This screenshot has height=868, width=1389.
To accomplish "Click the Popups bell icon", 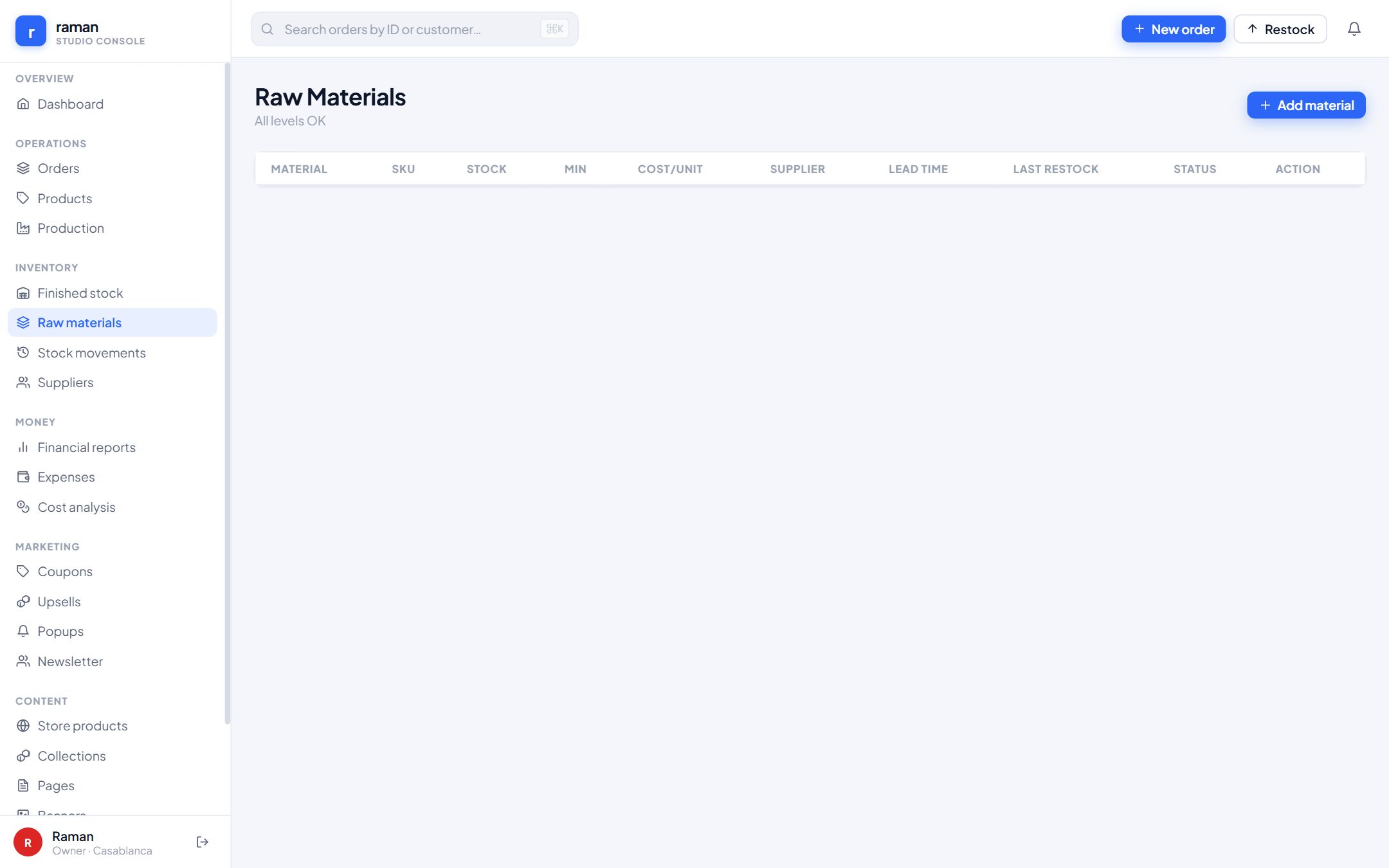I will point(23,631).
